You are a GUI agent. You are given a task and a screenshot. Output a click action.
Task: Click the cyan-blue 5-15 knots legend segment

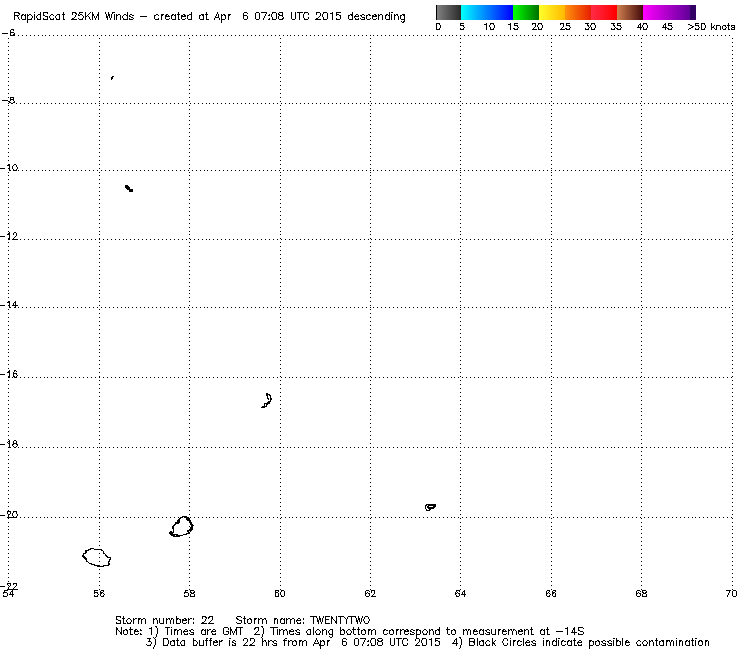pos(487,12)
